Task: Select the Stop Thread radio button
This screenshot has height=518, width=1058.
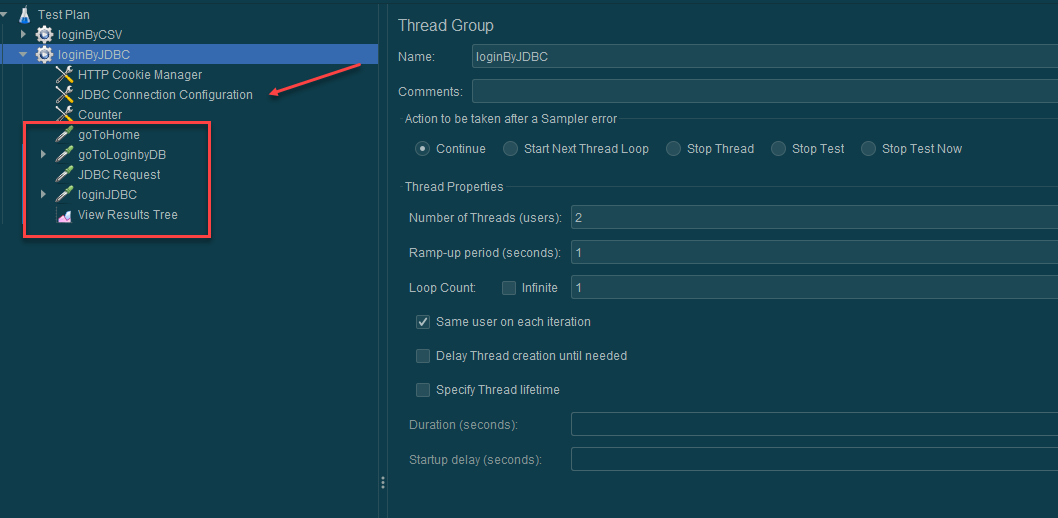Action: [678, 149]
